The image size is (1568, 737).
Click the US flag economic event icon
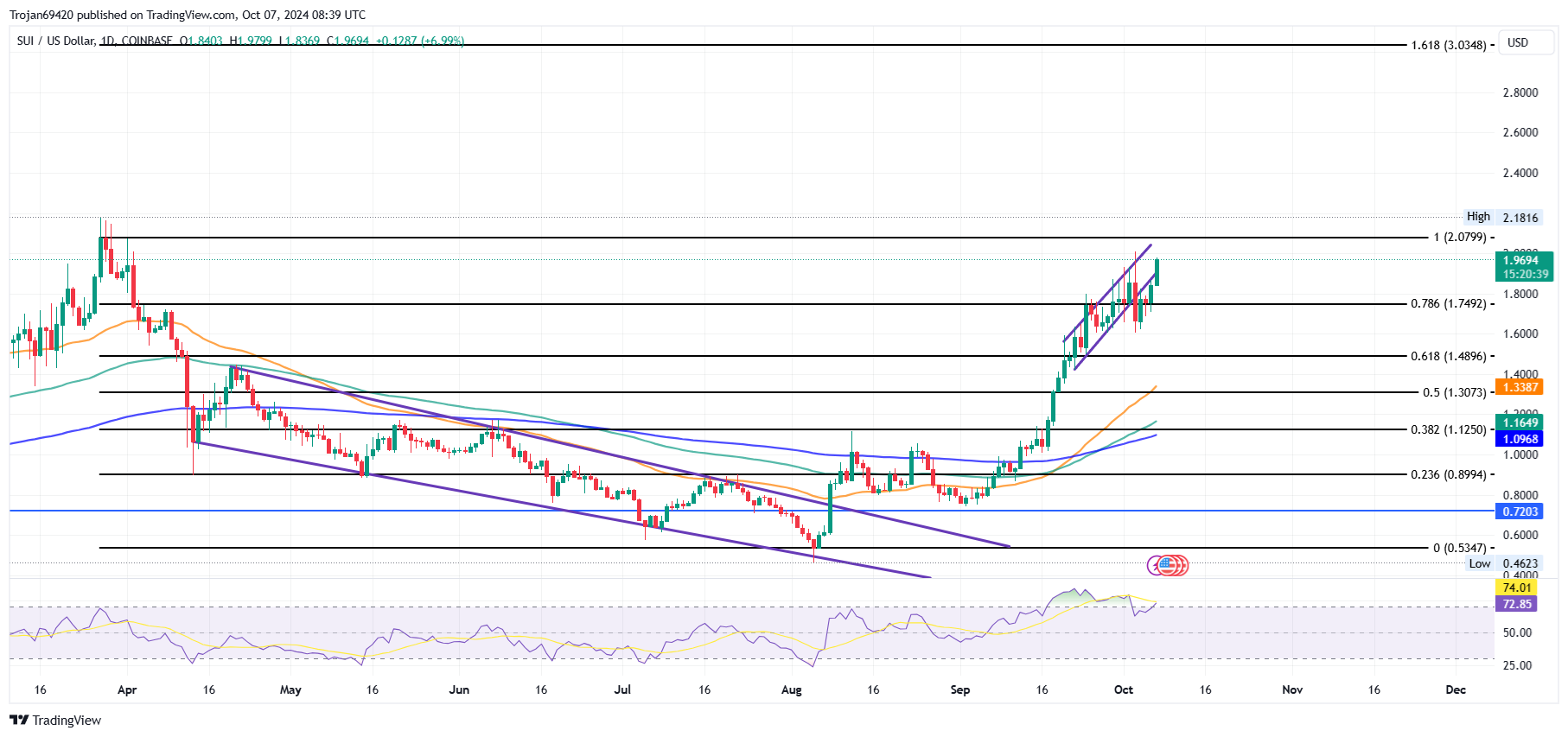(x=1167, y=565)
